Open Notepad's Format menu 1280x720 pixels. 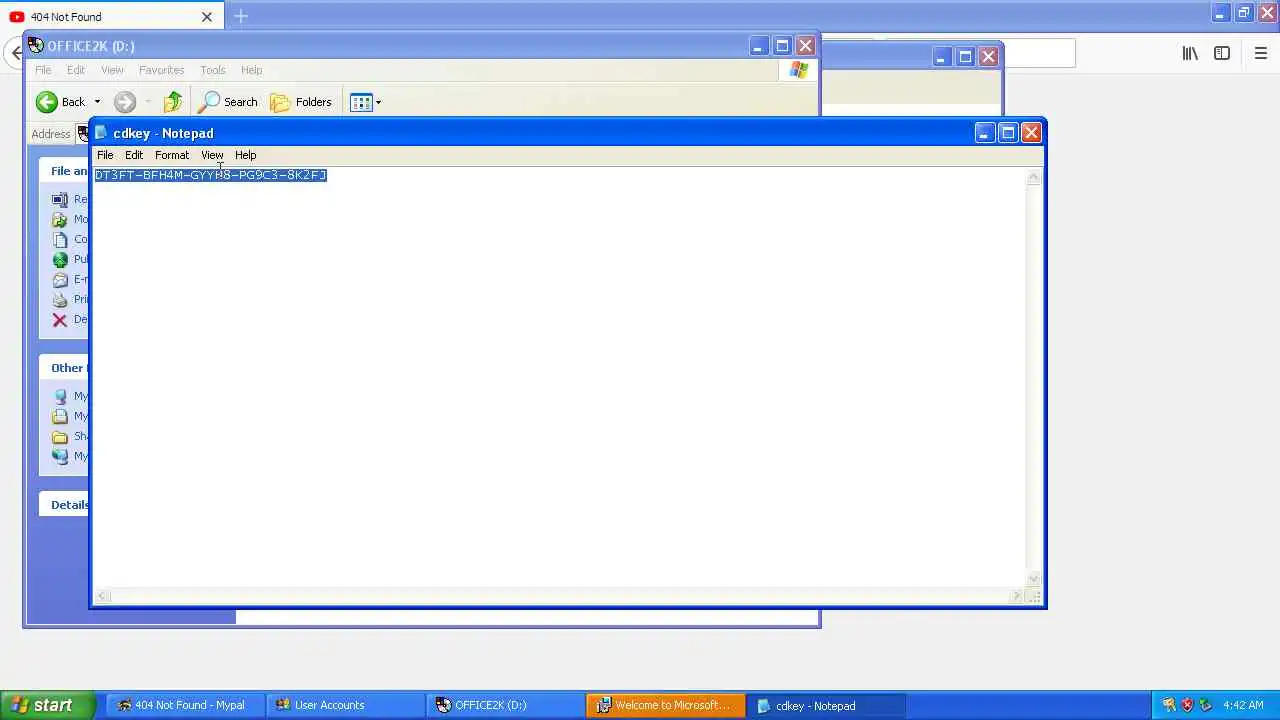172,155
